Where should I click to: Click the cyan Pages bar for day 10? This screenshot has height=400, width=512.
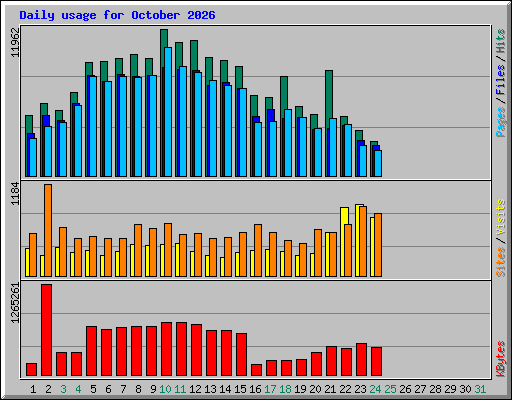pos(168,112)
